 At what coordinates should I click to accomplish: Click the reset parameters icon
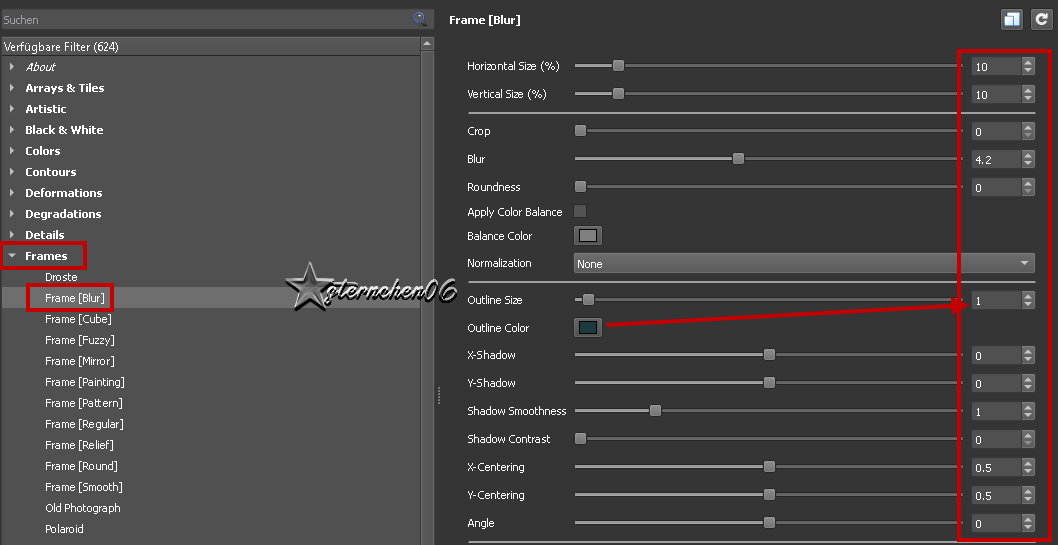1041,19
